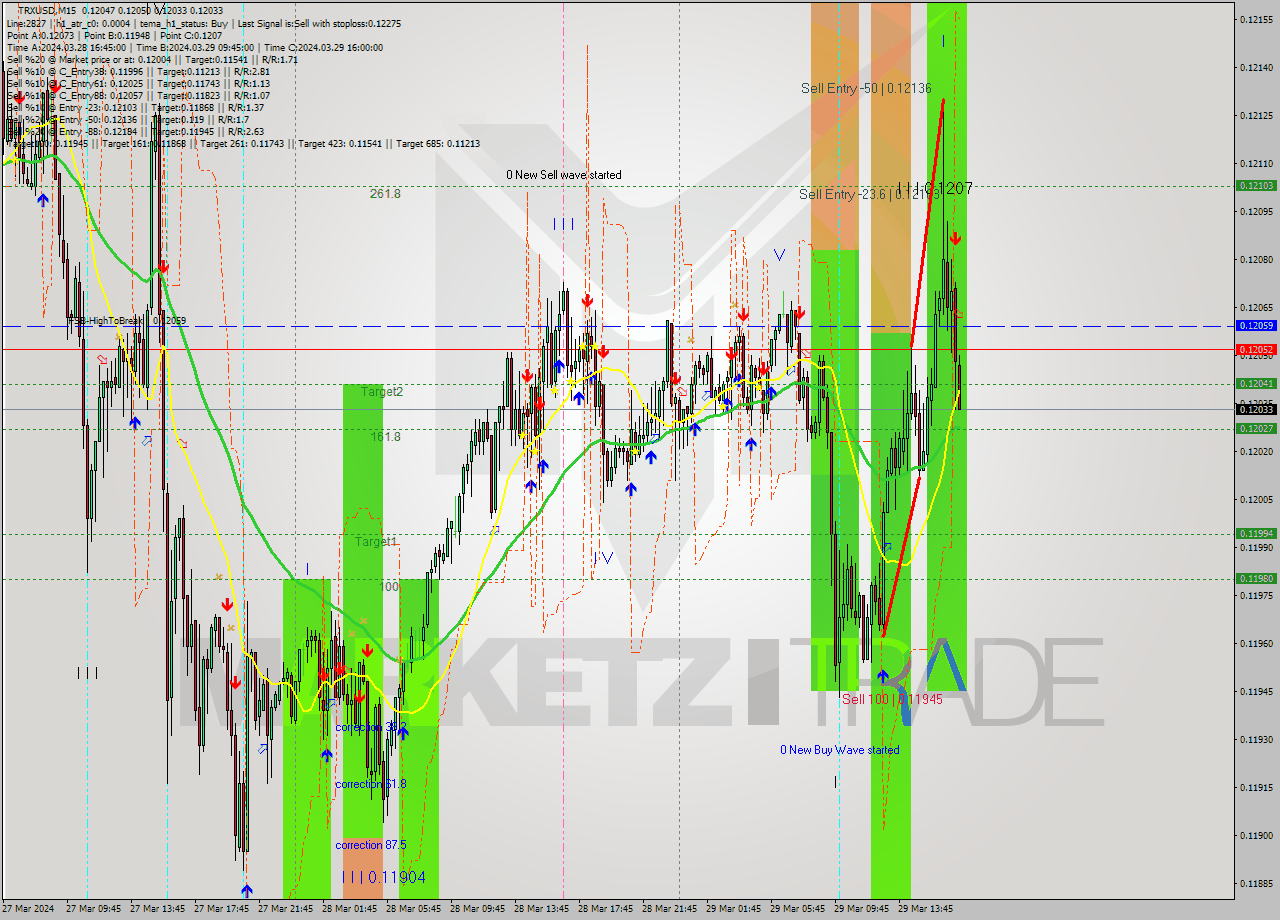Click the 'correction 38.2' label
The width and height of the screenshot is (1280, 920).
[x=370, y=728]
